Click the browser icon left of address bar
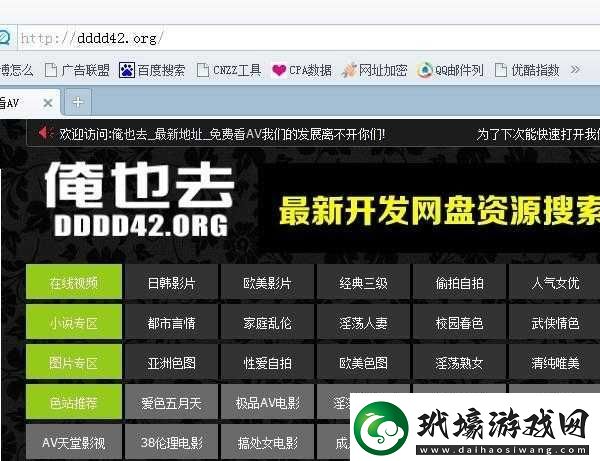Image resolution: width=600 pixels, height=461 pixels. click(5, 38)
